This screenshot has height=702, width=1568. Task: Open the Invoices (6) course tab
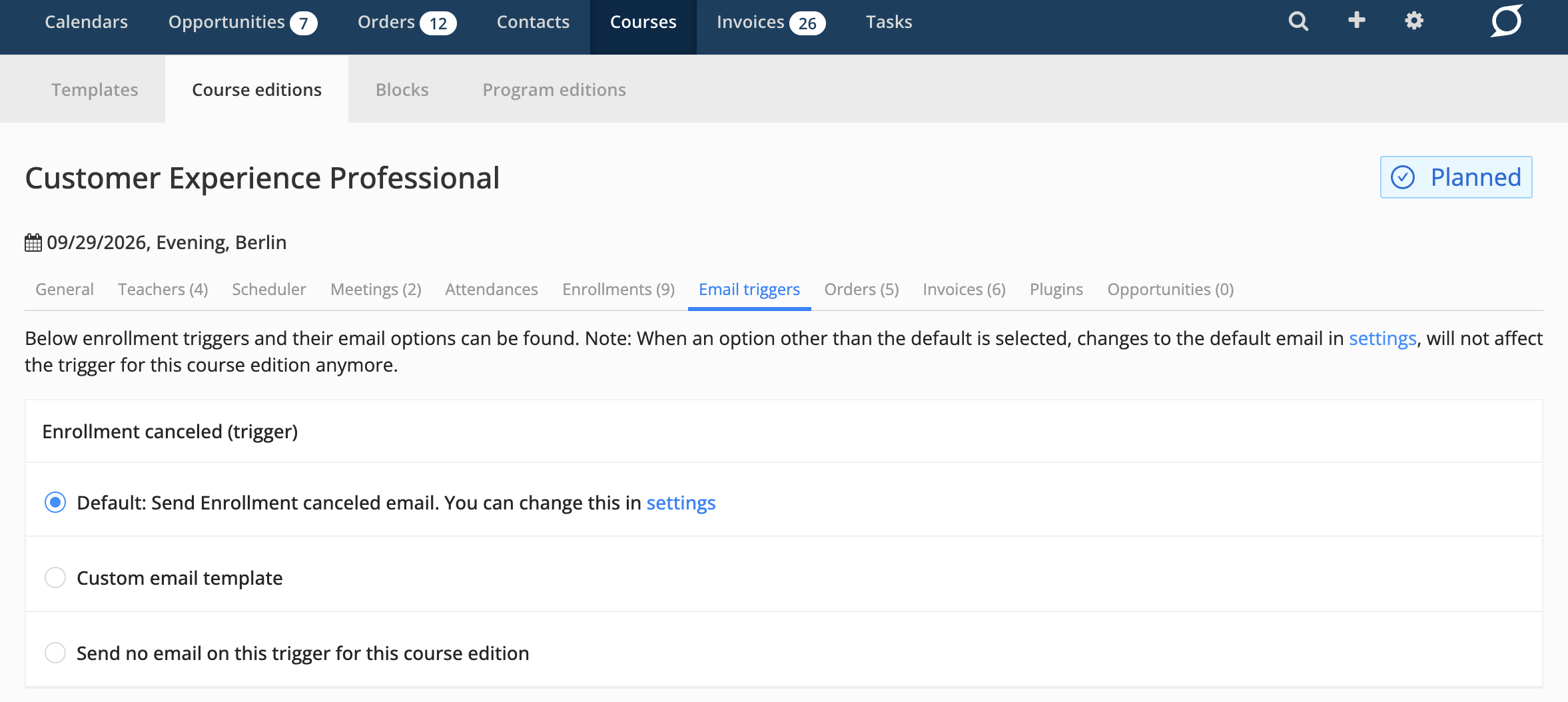(x=964, y=290)
